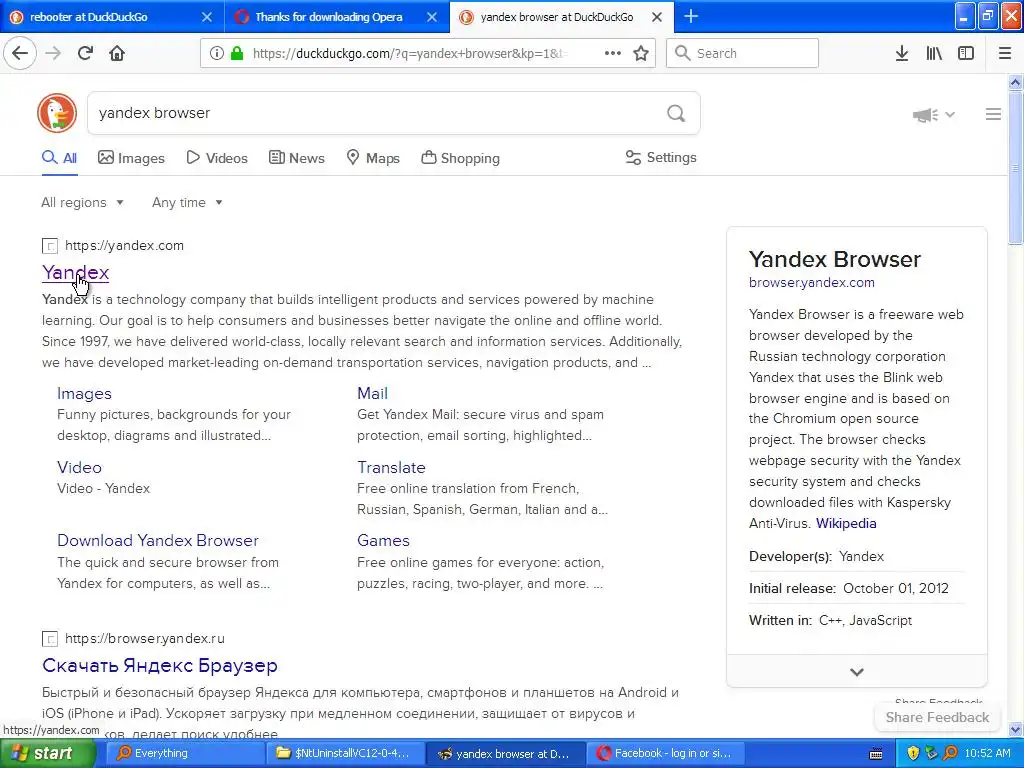This screenshot has height=768, width=1024.
Task: Click the keyboard icon in taskbar
Action: point(876,754)
